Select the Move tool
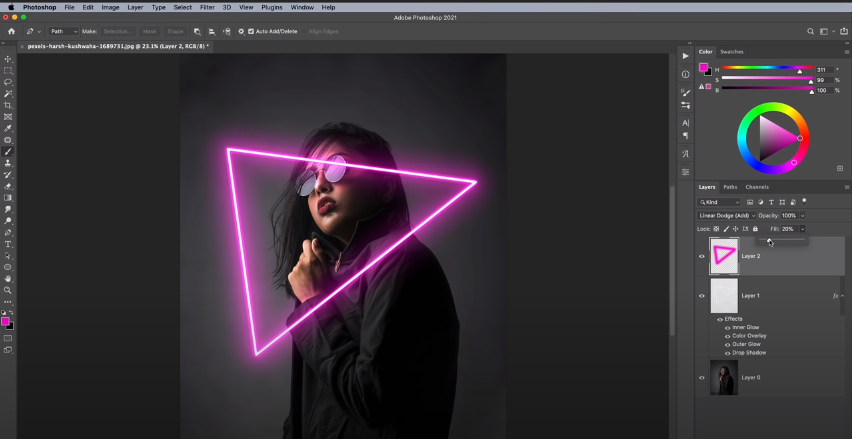The image size is (852, 439). click(8, 59)
